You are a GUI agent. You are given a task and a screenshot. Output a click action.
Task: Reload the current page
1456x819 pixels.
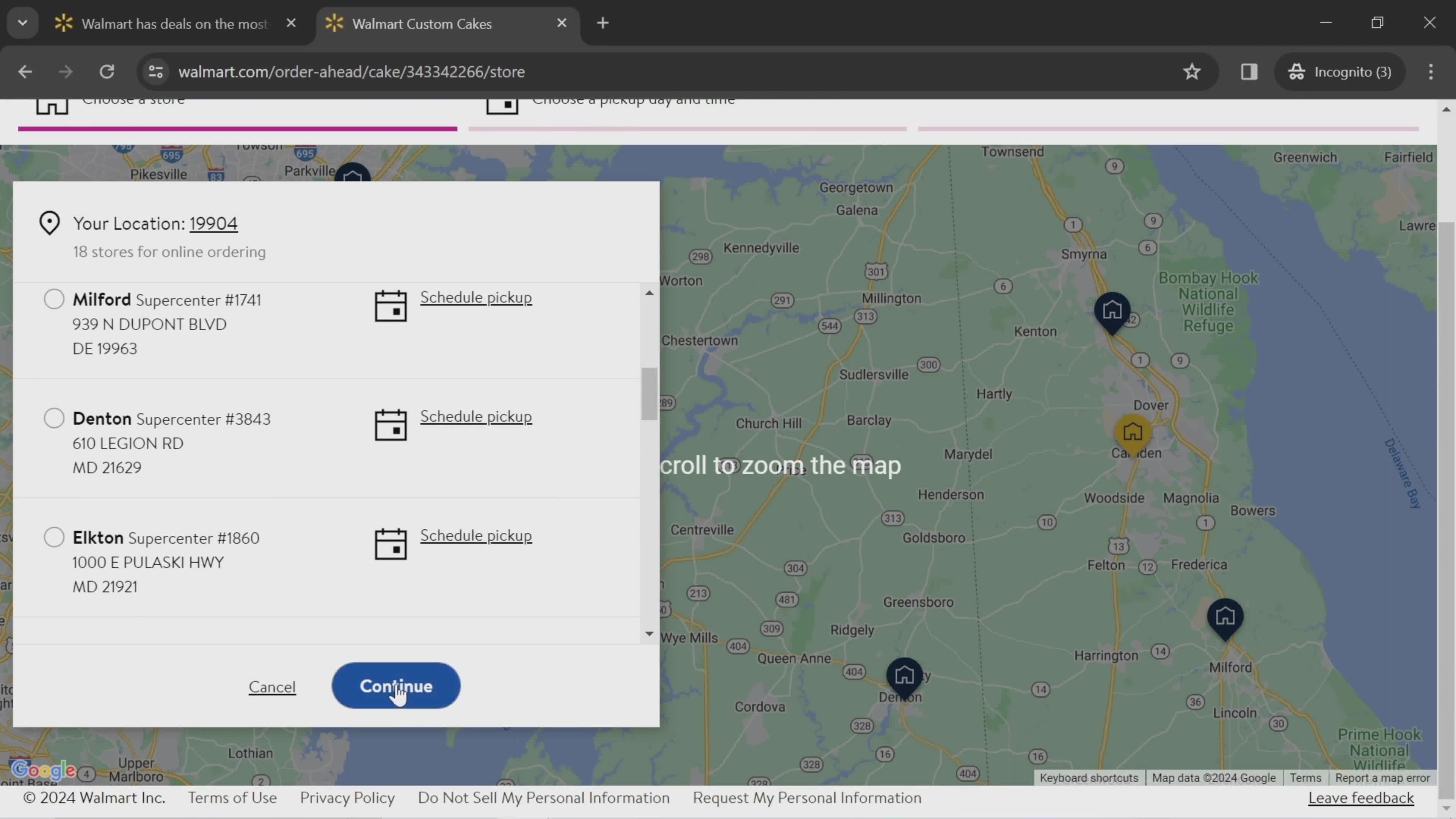[x=107, y=72]
